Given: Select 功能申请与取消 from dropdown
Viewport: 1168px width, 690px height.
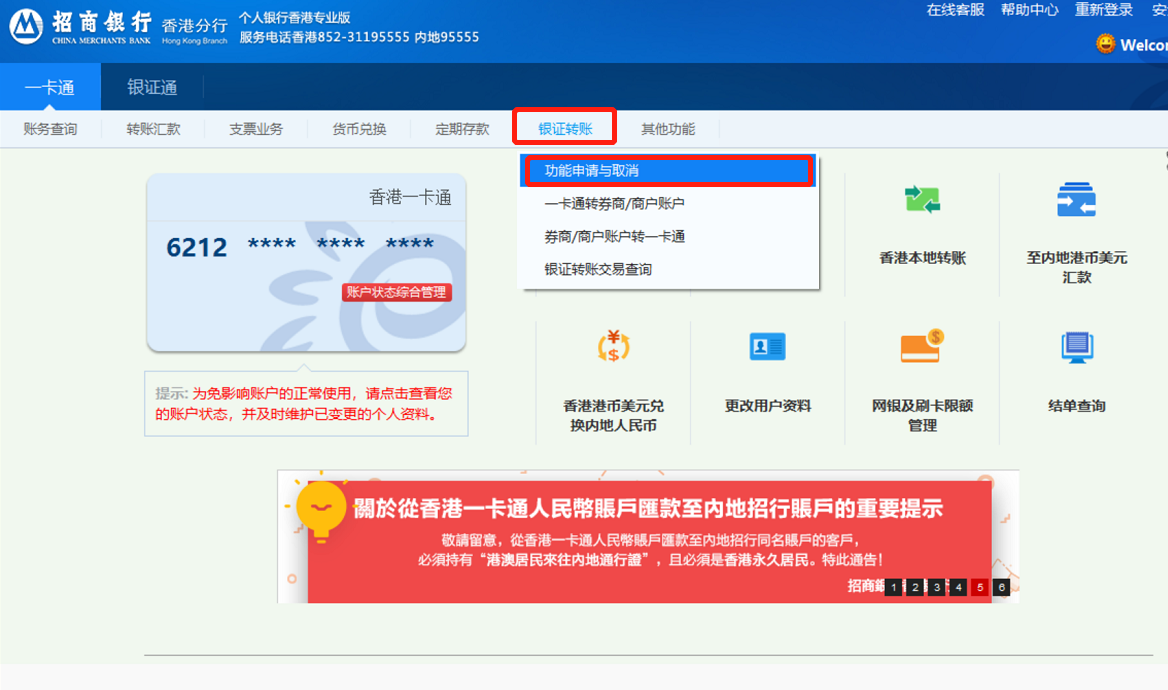Looking at the screenshot, I should coord(669,171).
